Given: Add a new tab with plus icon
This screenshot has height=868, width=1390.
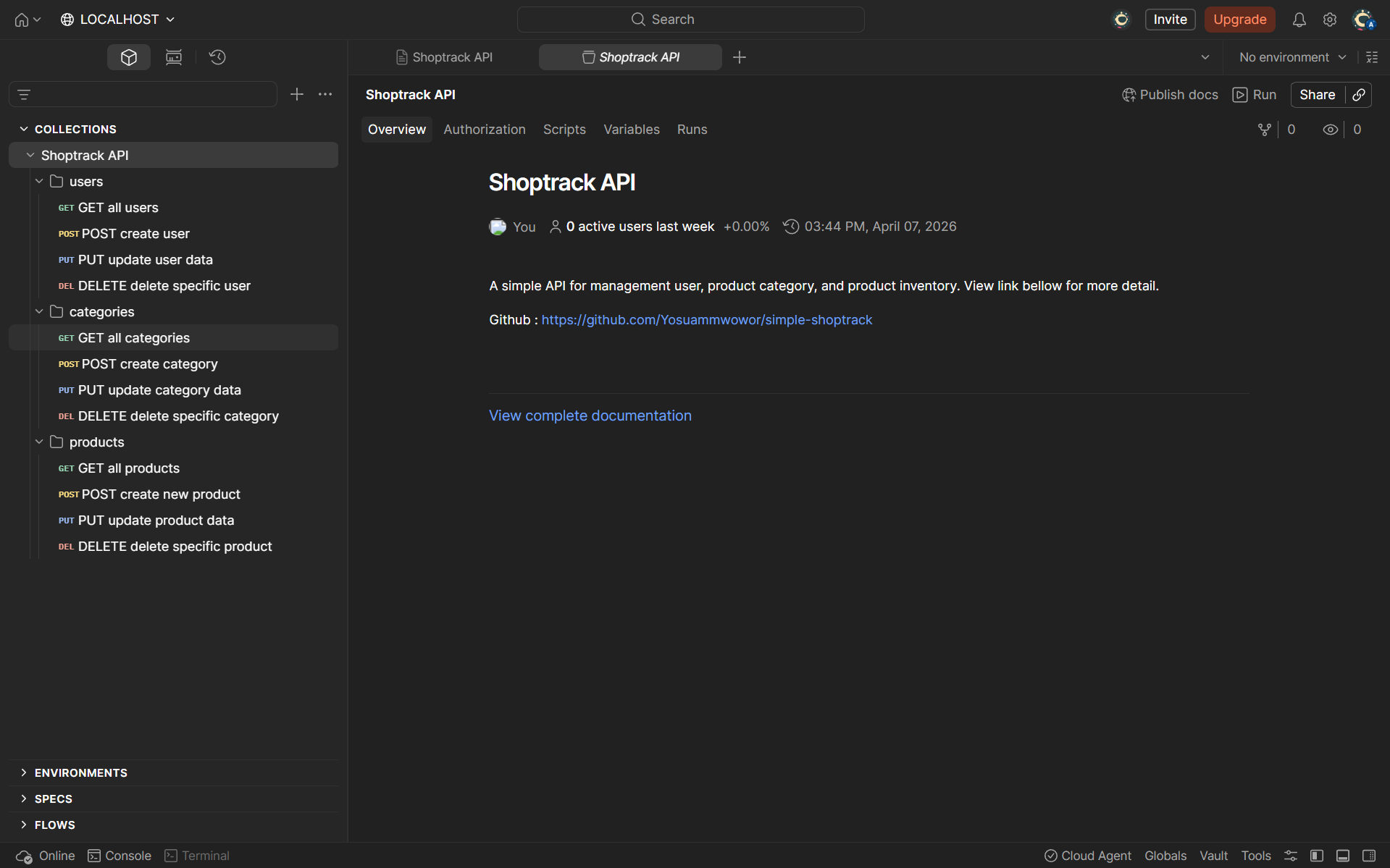Looking at the screenshot, I should (x=739, y=57).
